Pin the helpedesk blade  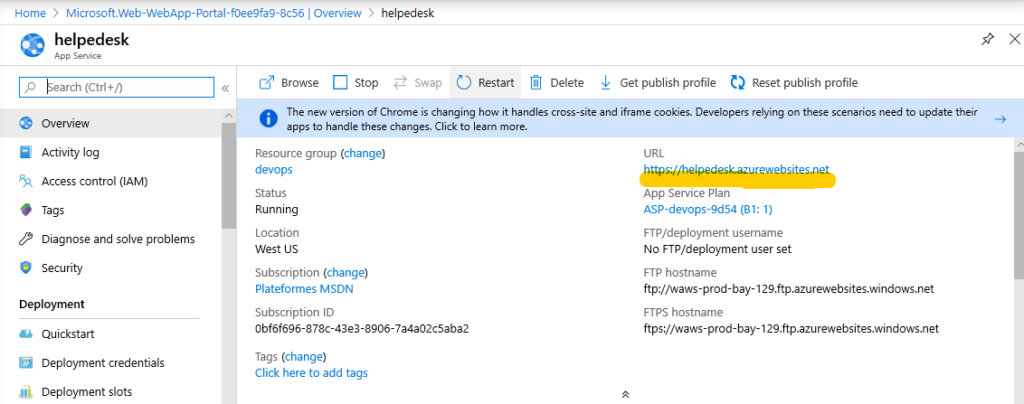click(x=987, y=40)
